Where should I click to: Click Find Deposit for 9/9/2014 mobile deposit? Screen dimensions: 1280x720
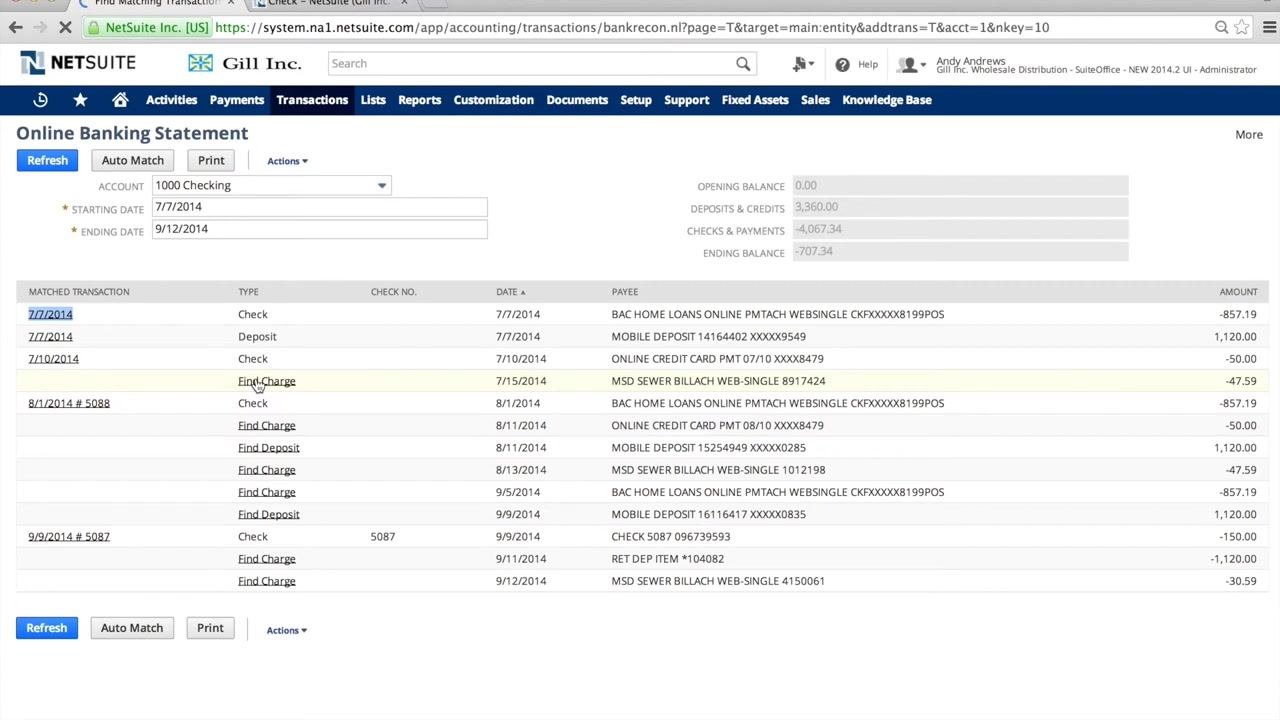(x=269, y=514)
